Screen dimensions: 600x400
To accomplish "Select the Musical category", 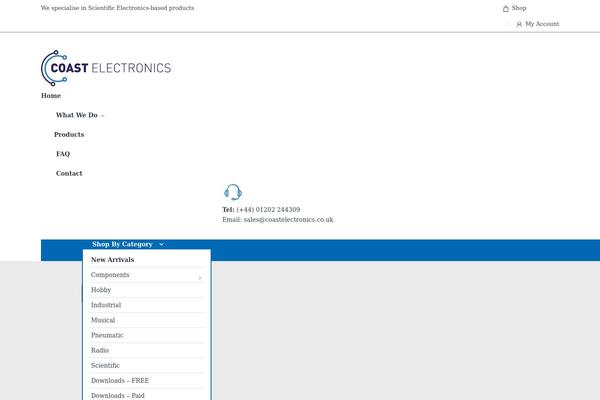I will [103, 320].
